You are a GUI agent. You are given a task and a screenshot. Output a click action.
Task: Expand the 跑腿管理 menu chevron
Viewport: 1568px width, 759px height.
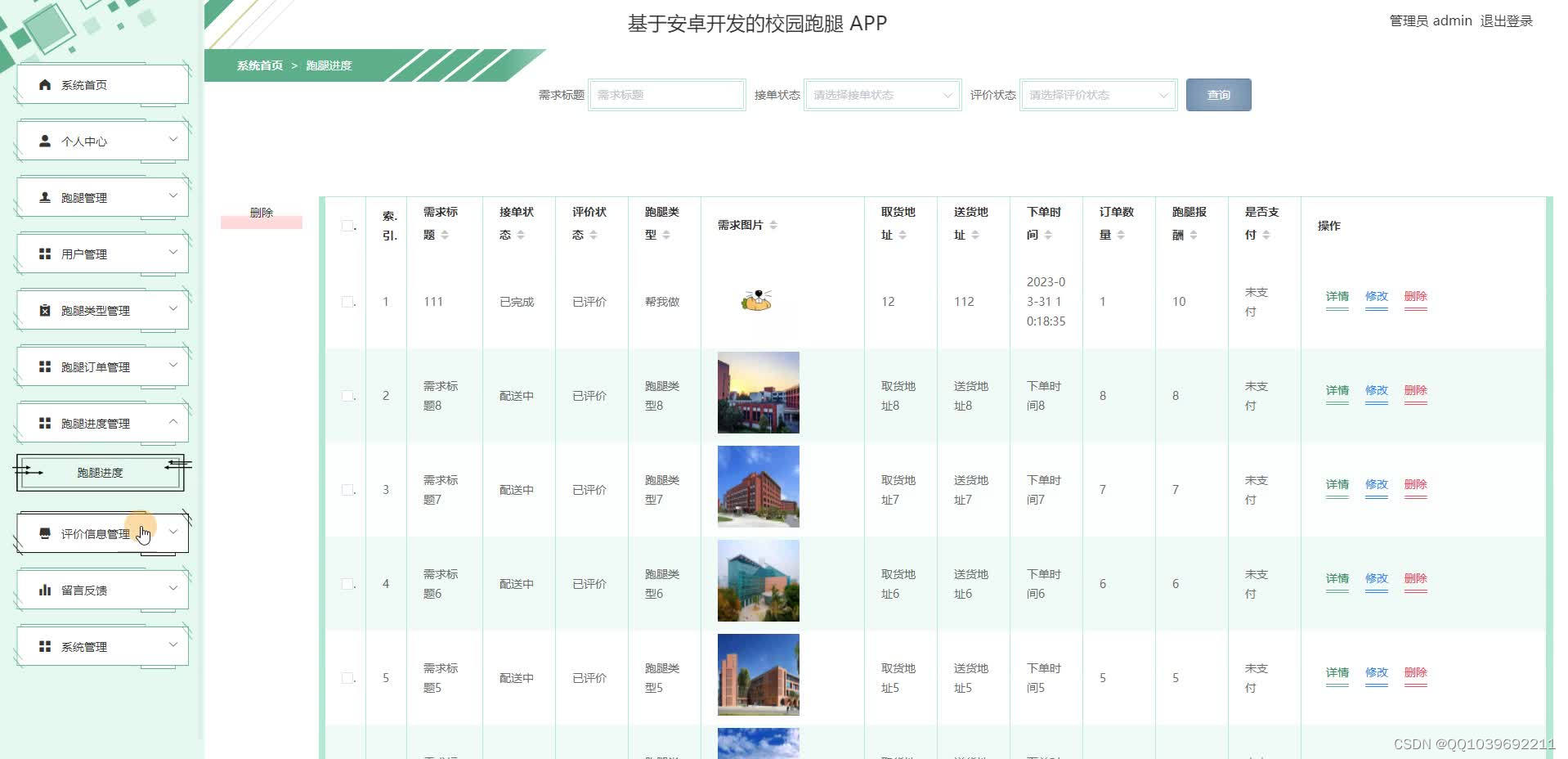pyautogui.click(x=173, y=195)
